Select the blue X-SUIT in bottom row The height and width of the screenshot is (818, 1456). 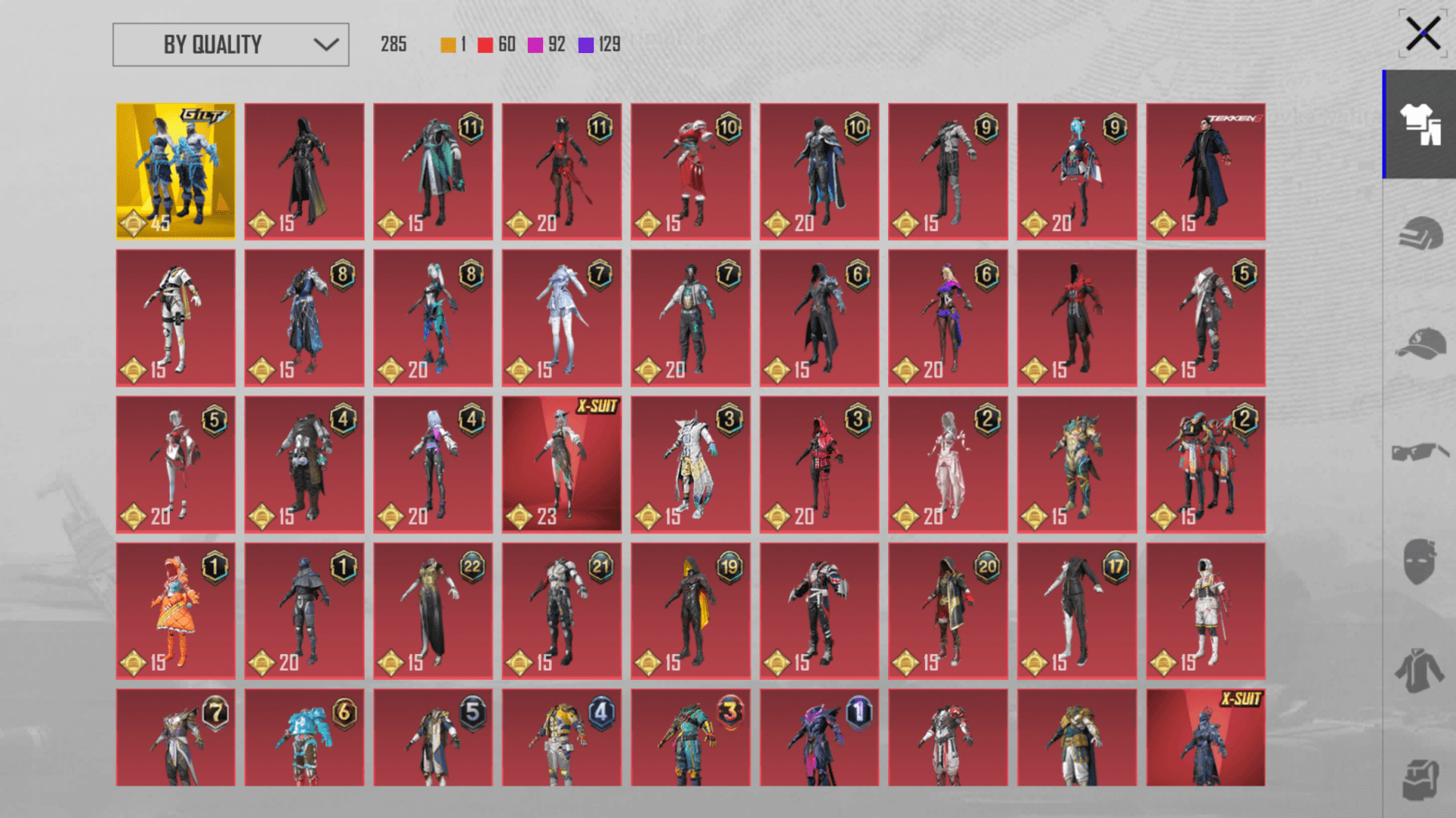pyautogui.click(x=1205, y=738)
